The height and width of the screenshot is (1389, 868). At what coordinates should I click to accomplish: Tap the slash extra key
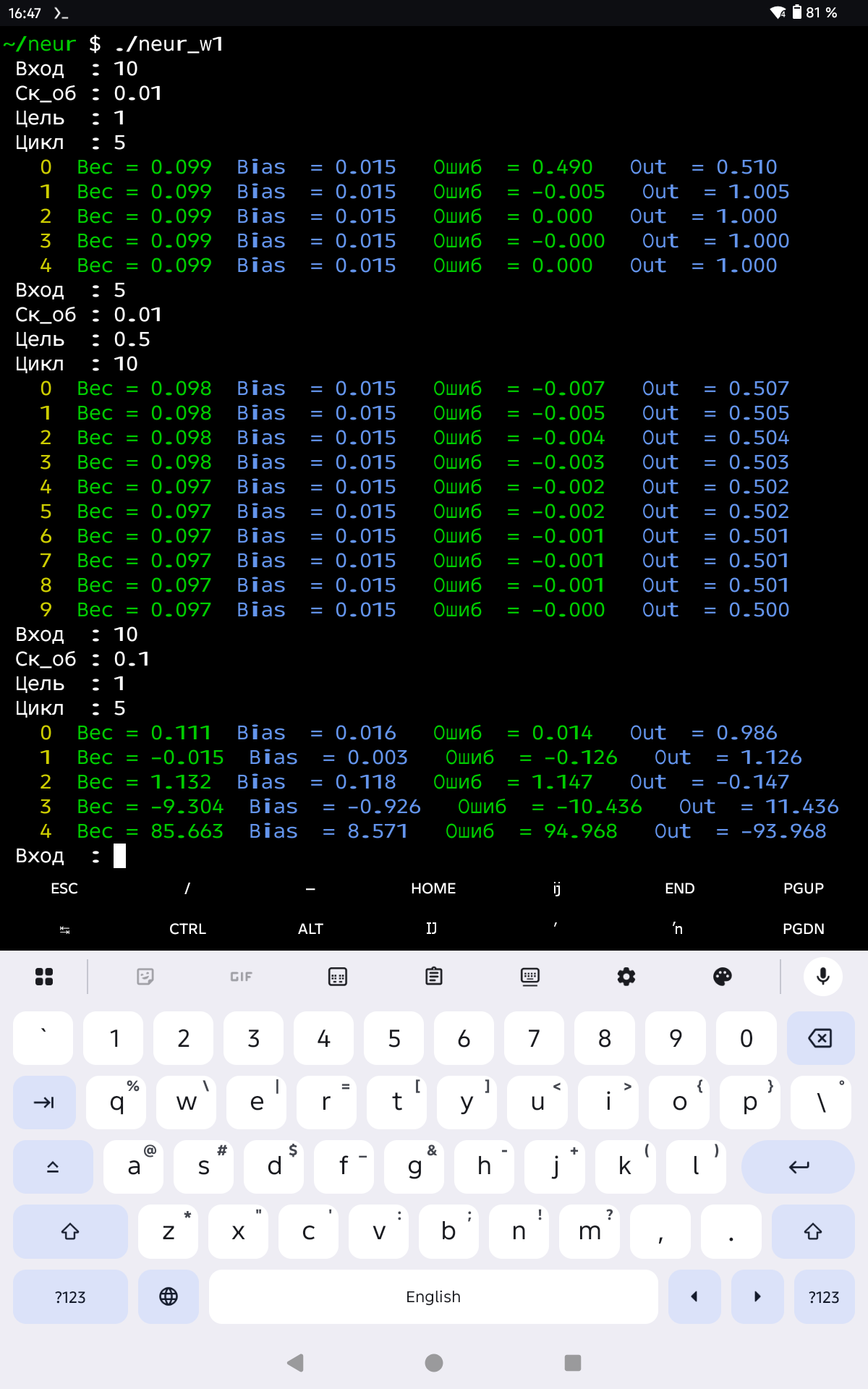pos(187,888)
